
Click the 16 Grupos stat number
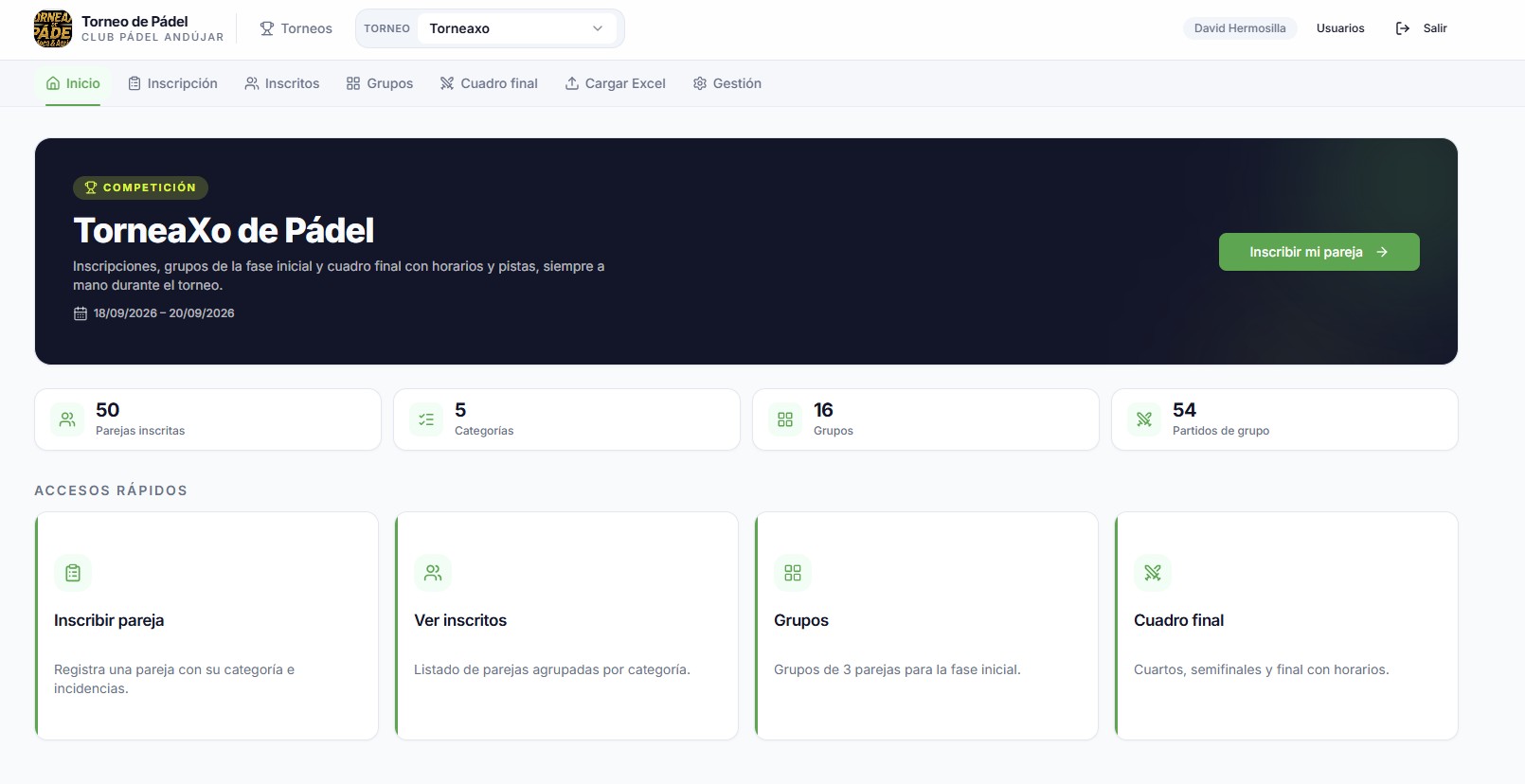(823, 410)
